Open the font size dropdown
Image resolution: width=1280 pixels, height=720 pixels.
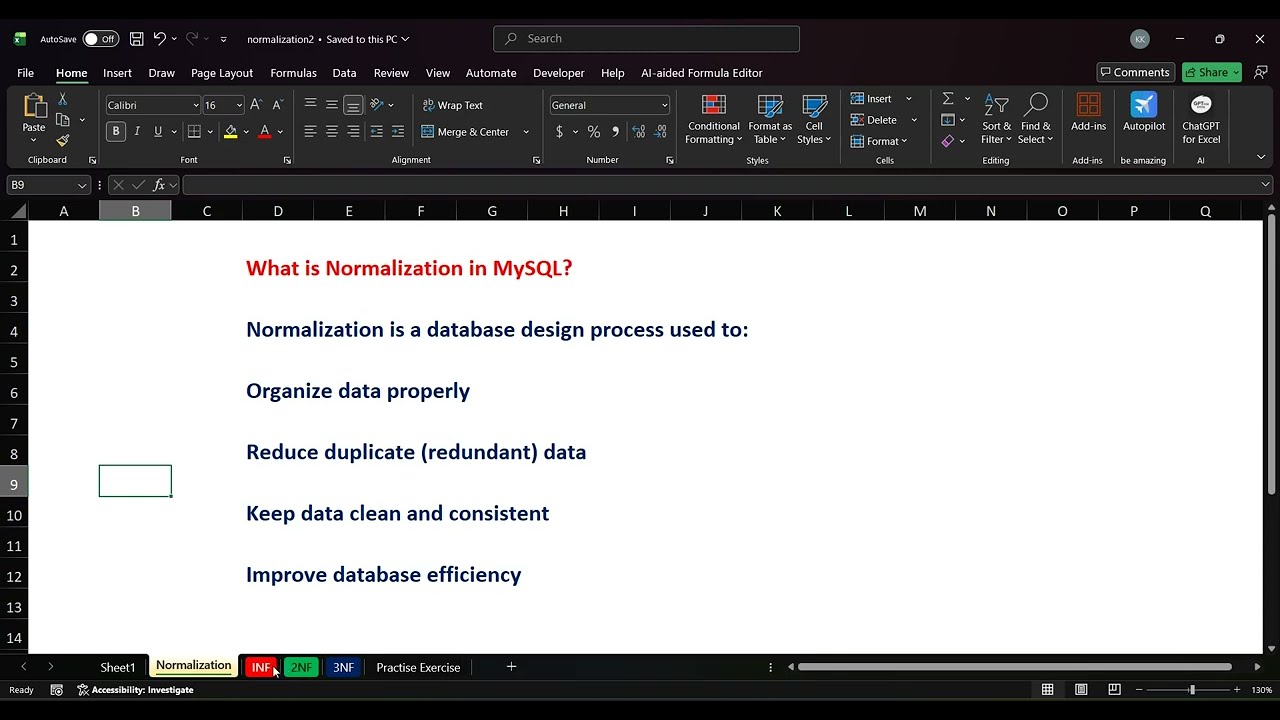coord(239,105)
